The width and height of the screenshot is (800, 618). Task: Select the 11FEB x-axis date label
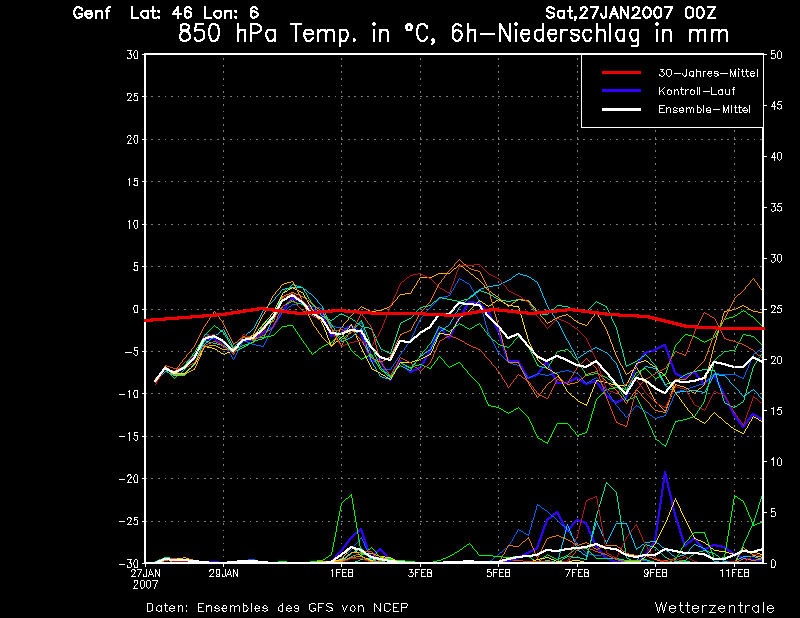734,574
